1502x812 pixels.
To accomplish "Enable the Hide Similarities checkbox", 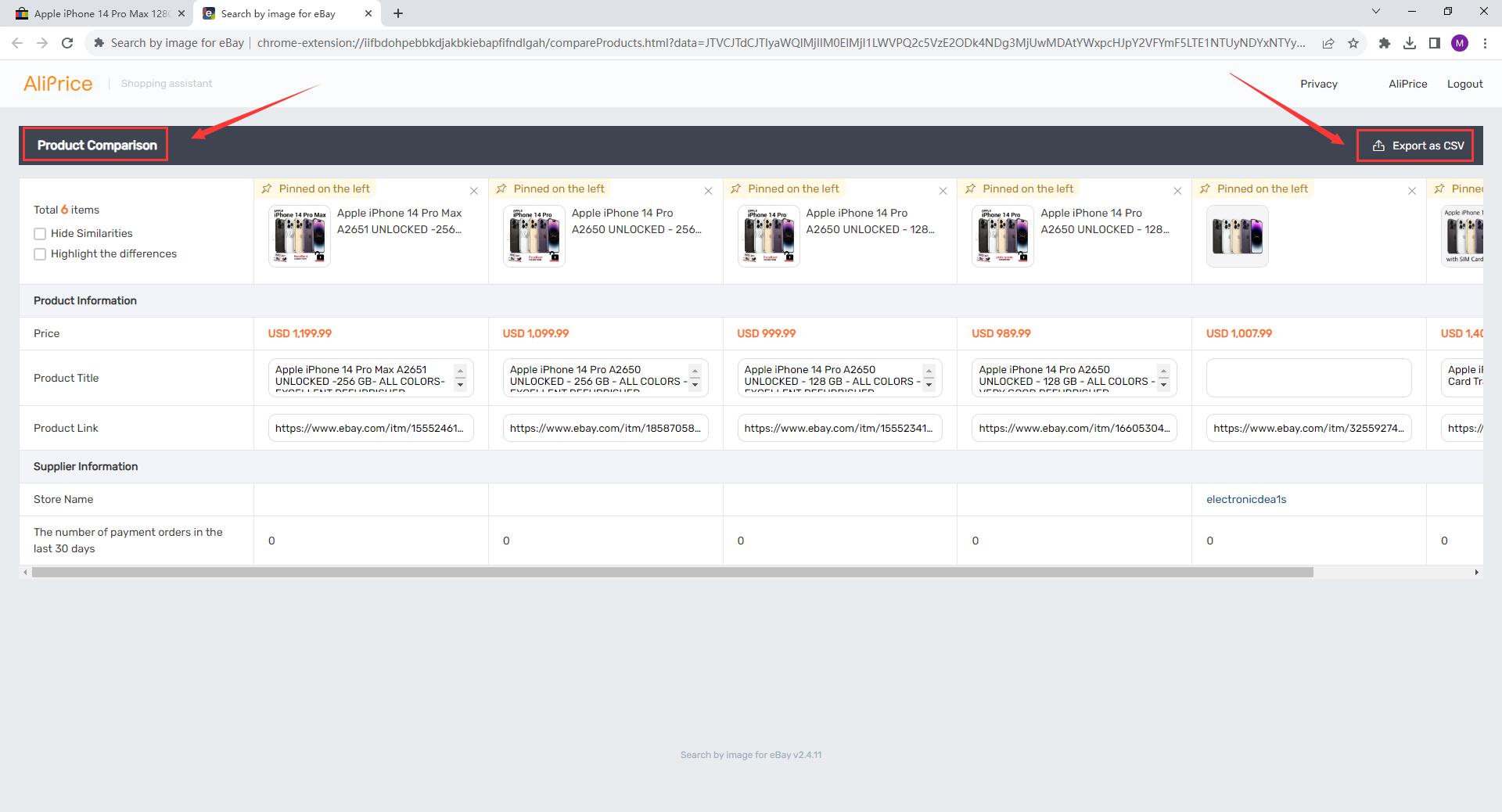I will coord(40,234).
